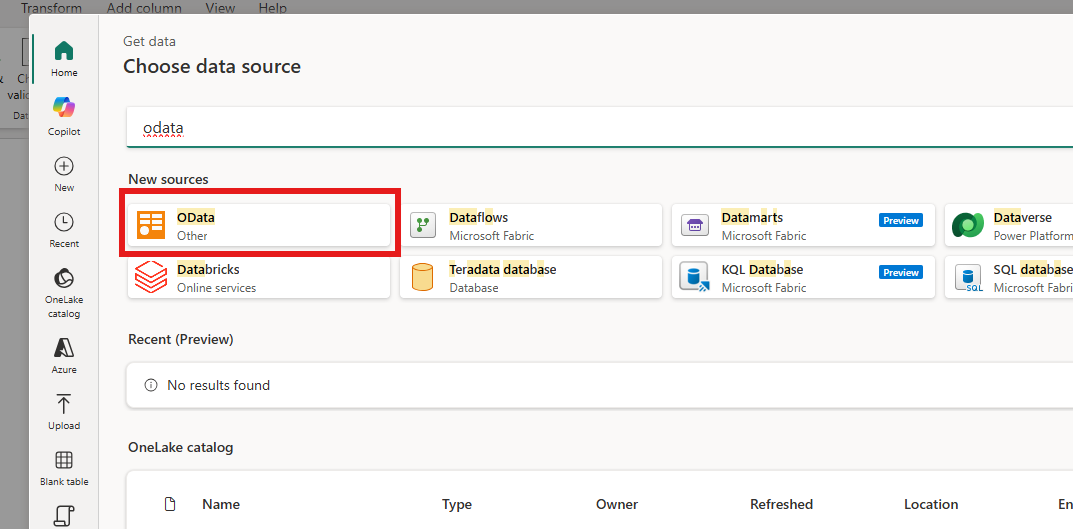This screenshot has width=1073, height=529.
Task: Click the No results found message
Action: [x=218, y=385]
